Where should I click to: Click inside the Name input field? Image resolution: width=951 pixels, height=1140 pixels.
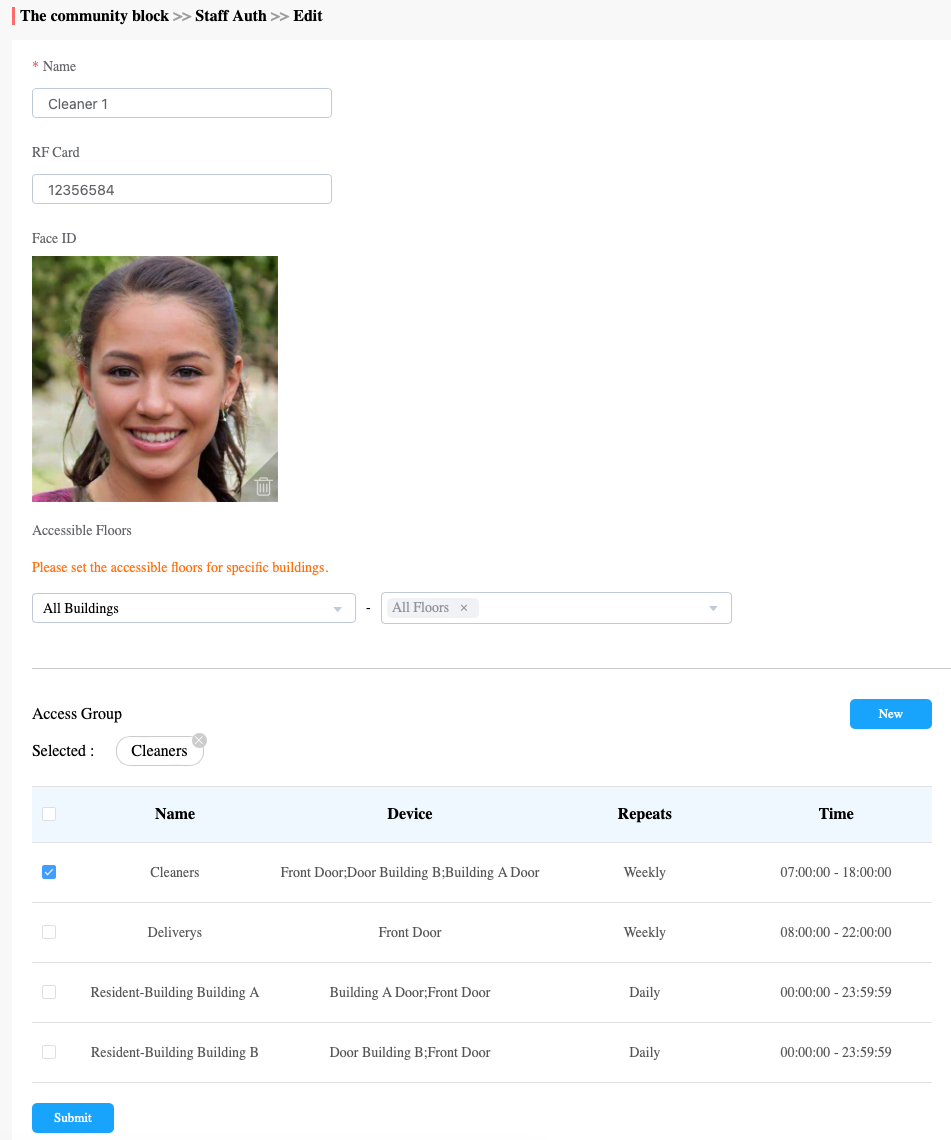181,102
